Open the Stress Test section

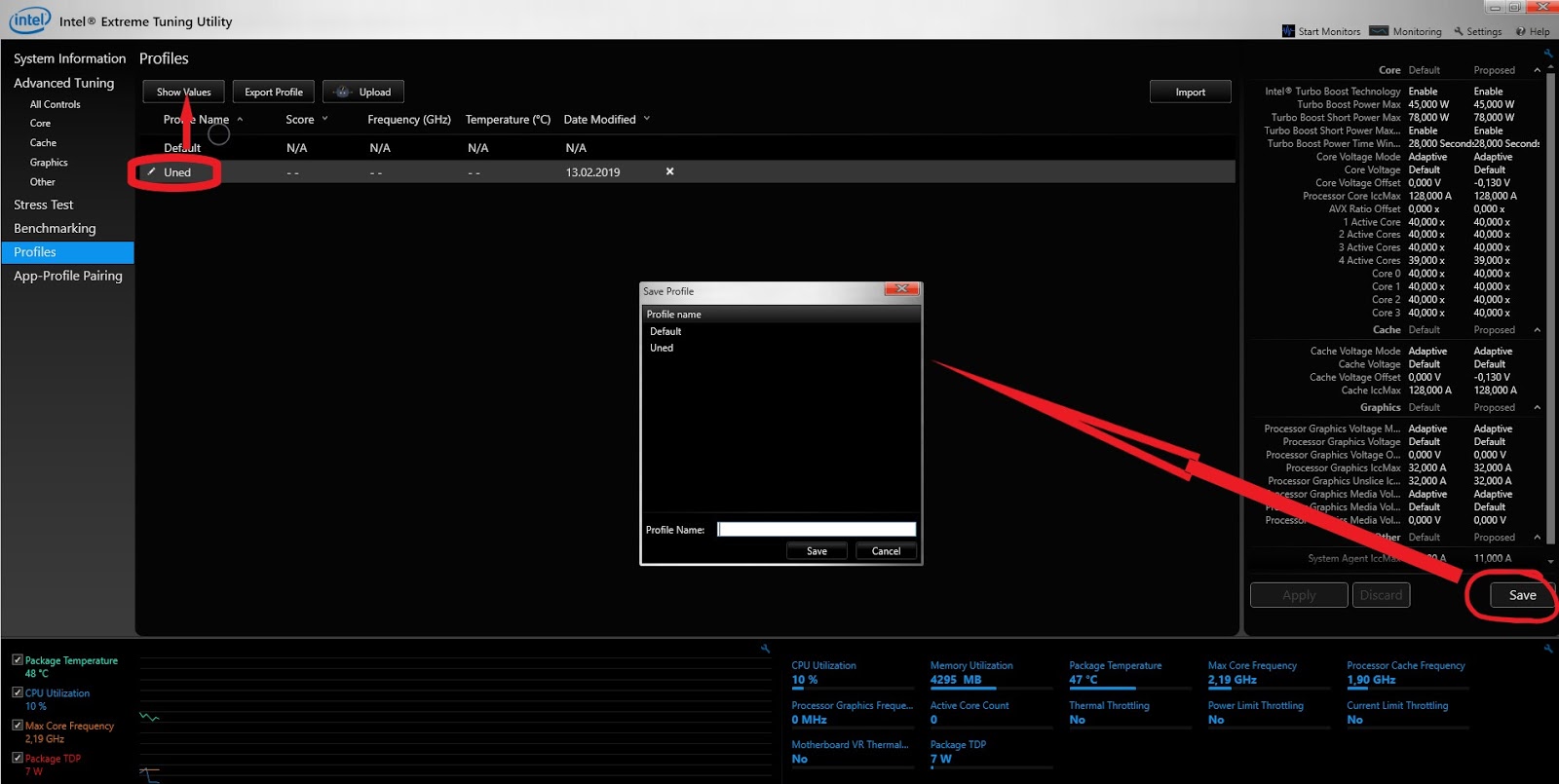44,205
